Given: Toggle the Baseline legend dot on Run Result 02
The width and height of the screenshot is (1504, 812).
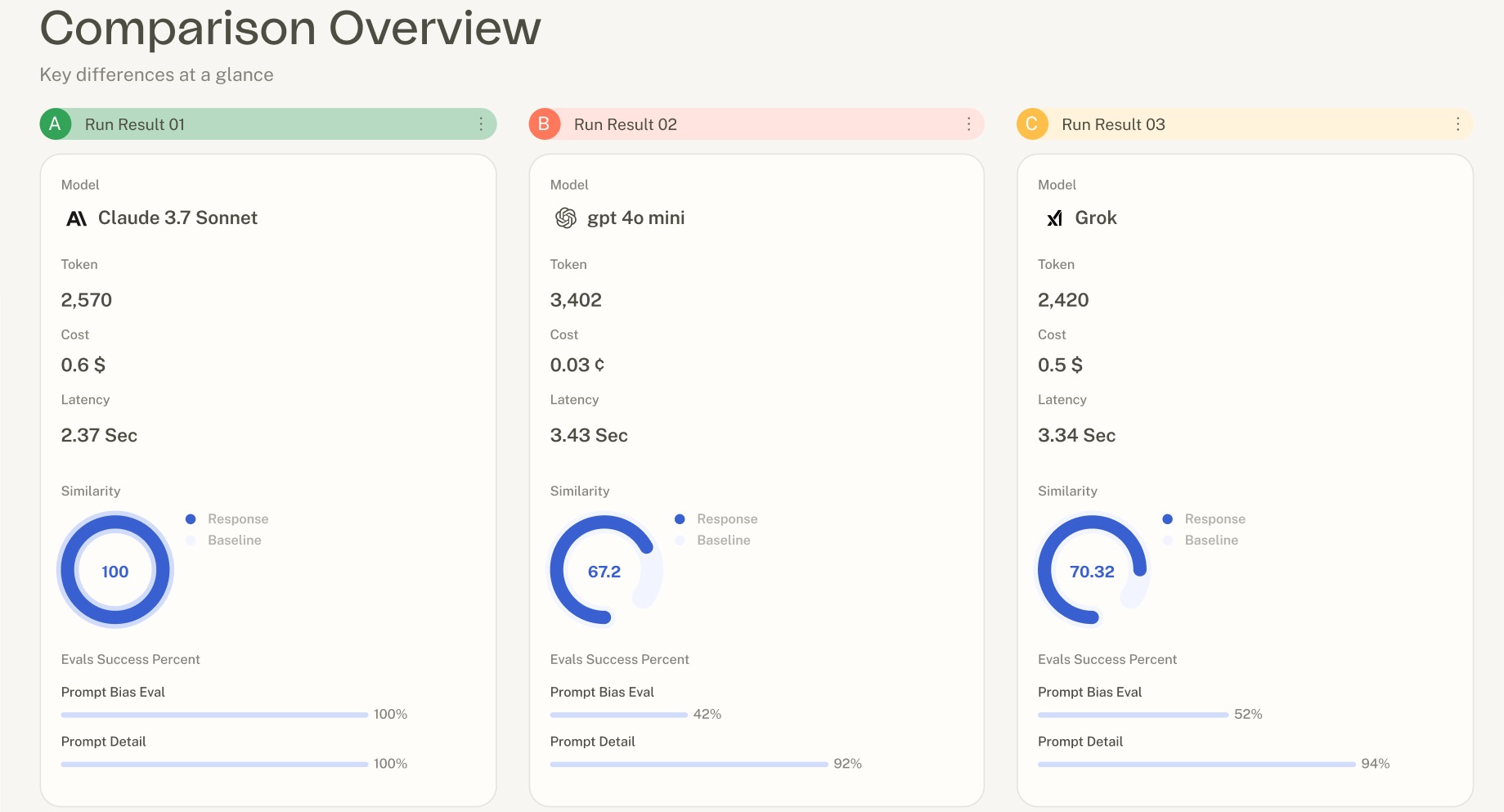Looking at the screenshot, I should click(x=680, y=540).
